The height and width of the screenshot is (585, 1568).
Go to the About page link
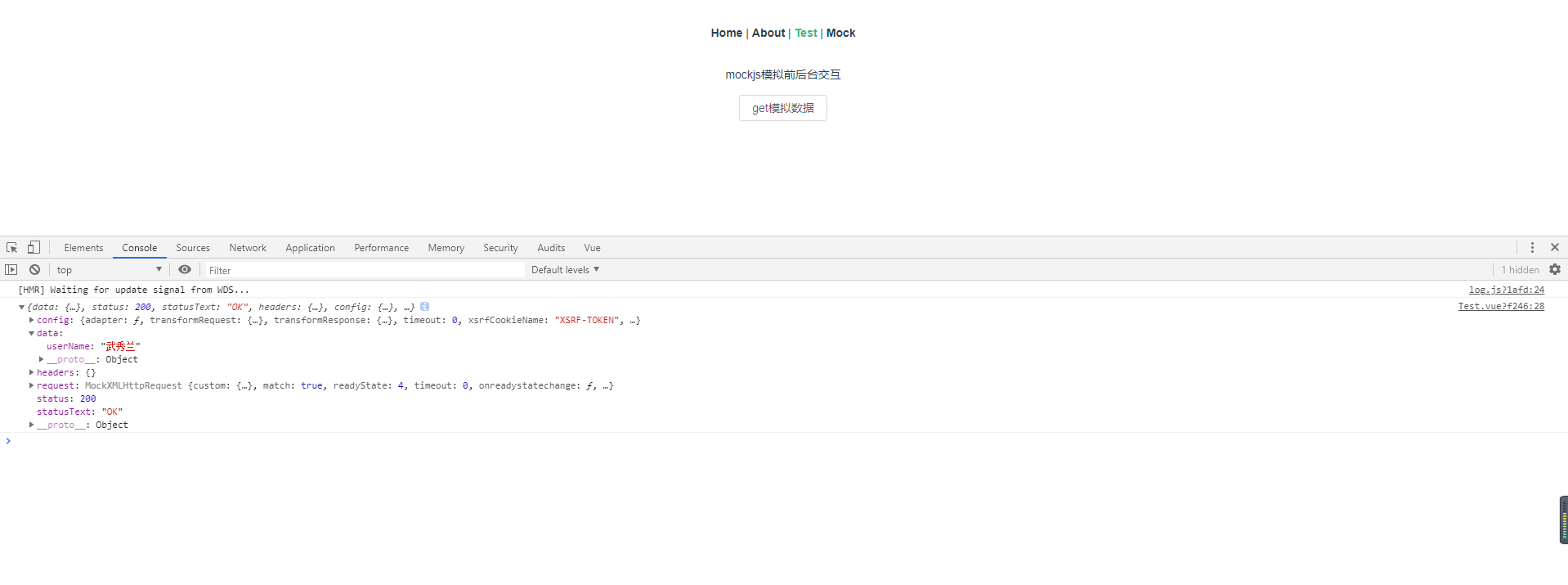pos(768,33)
